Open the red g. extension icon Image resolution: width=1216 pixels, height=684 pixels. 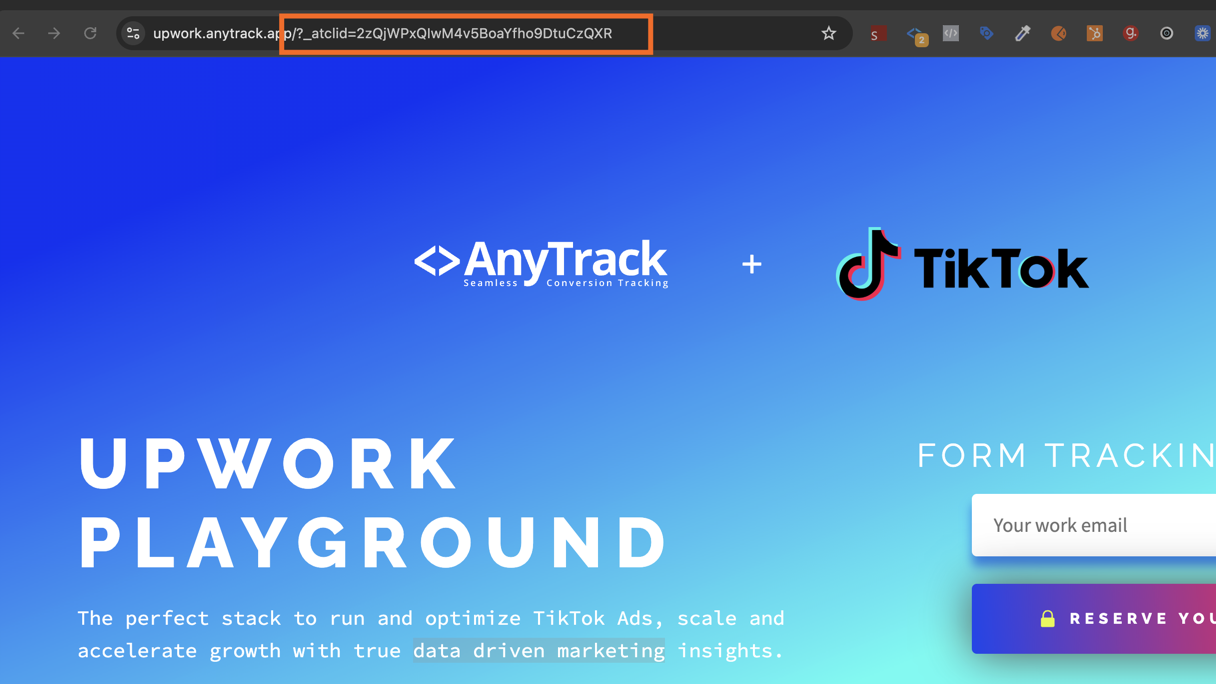pos(1130,33)
